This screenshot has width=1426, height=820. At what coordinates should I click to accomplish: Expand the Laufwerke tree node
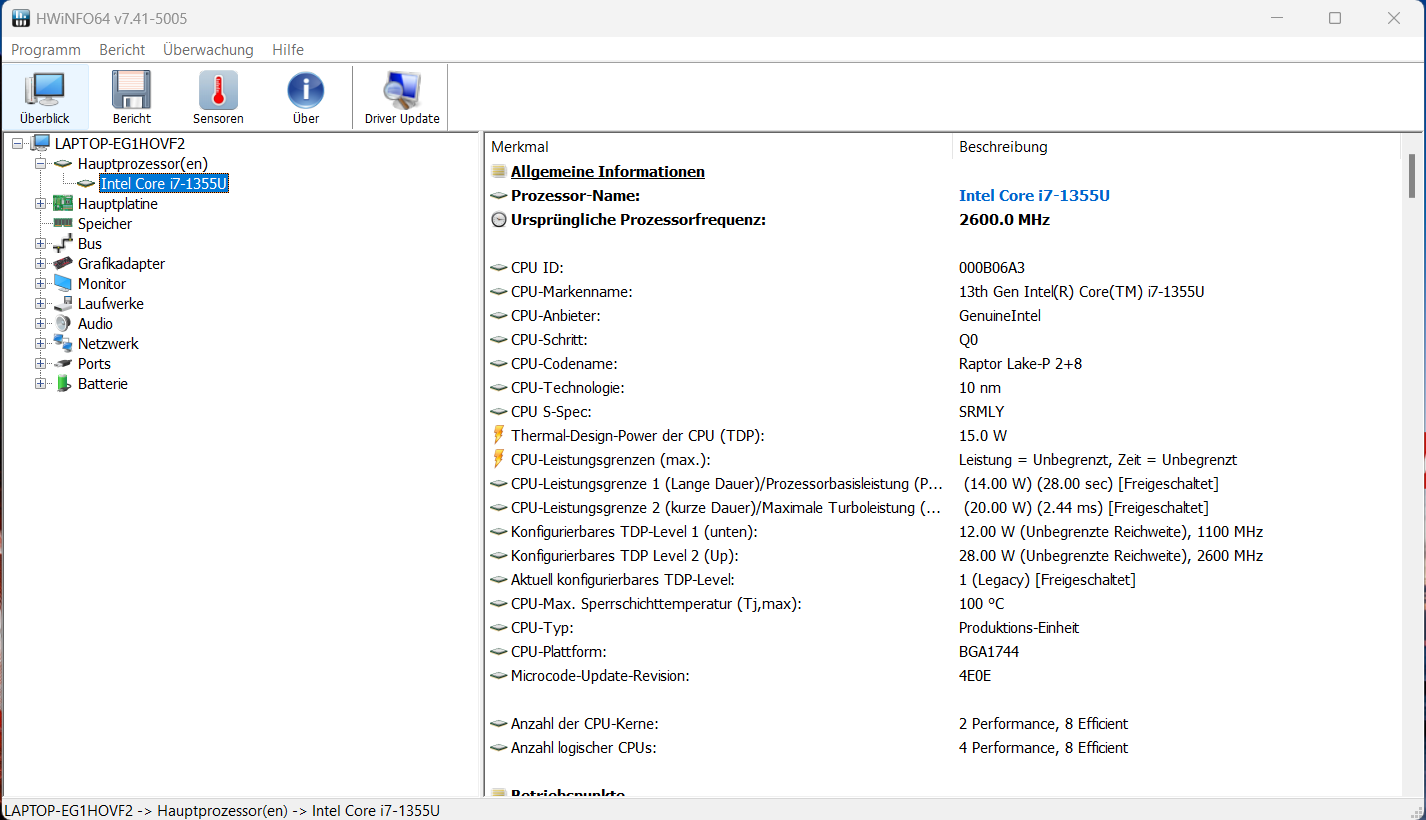tap(41, 303)
